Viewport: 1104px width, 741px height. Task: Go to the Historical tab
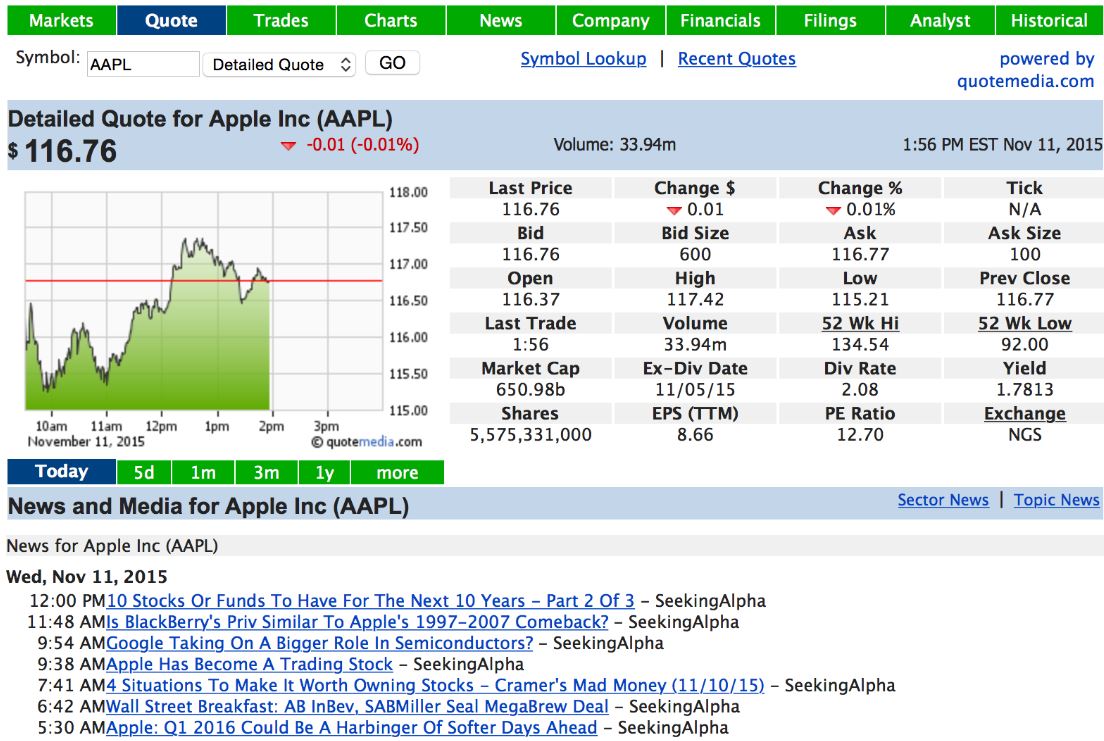[x=1049, y=20]
